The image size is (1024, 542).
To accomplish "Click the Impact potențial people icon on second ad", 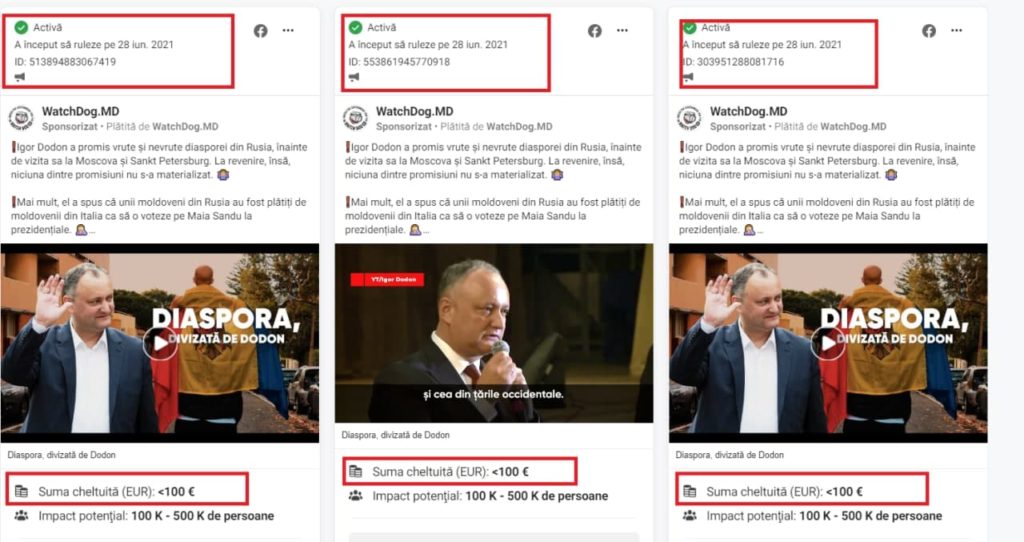I will coord(355,496).
